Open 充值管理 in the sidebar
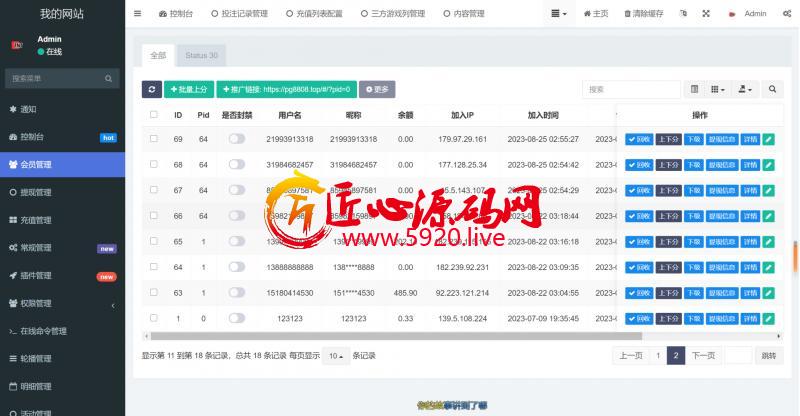 coord(62,220)
